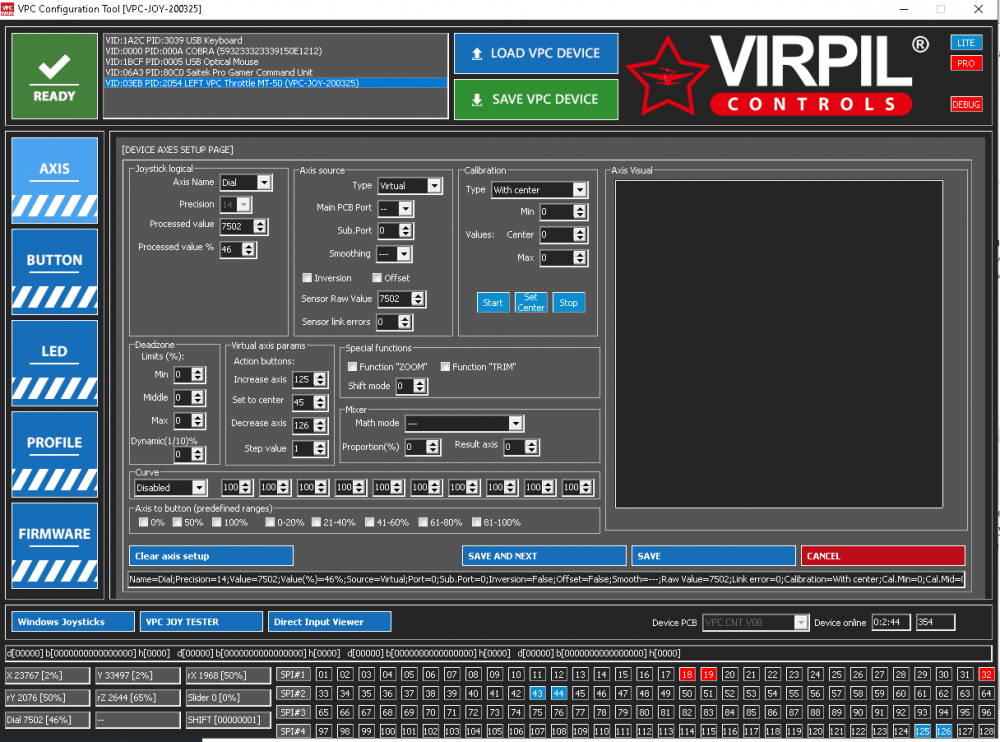Adjust the Calibration Min value spinner

tap(580, 212)
